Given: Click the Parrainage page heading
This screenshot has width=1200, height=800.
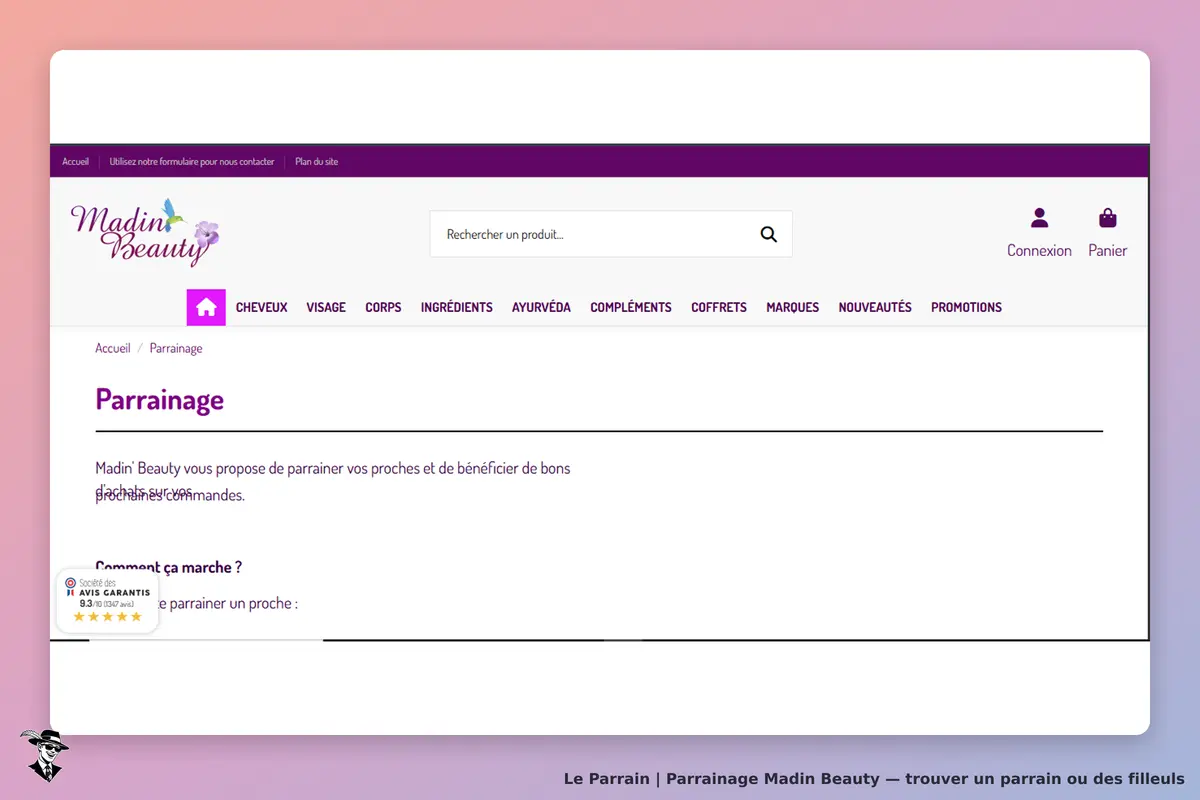Looking at the screenshot, I should pyautogui.click(x=160, y=400).
